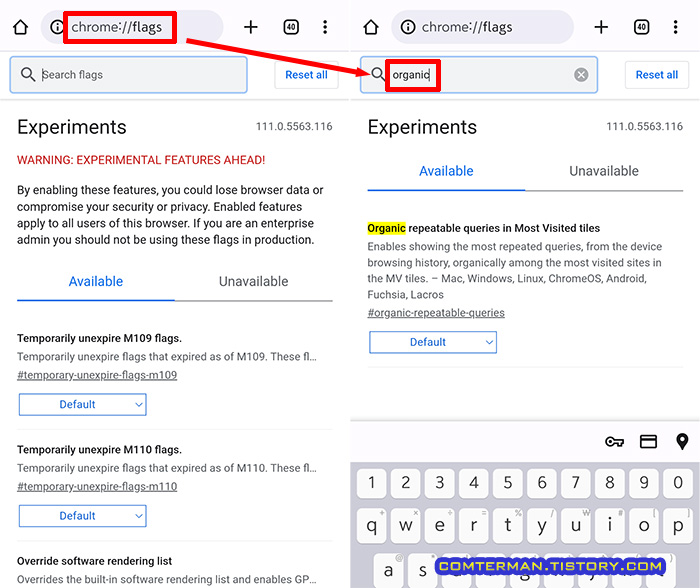The image size is (700, 588).
Task: Open a new tab with plus icon in right browser
Action: (601, 27)
